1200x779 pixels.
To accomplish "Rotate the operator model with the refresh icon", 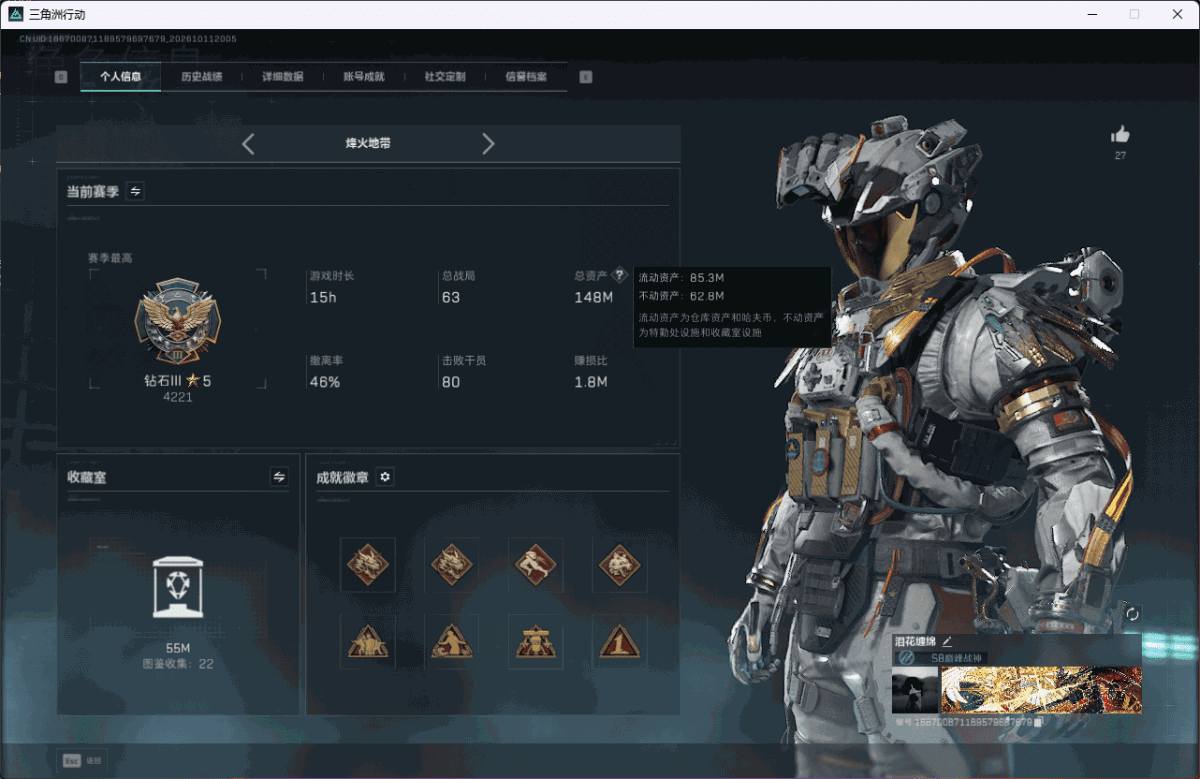I will coord(1132,614).
